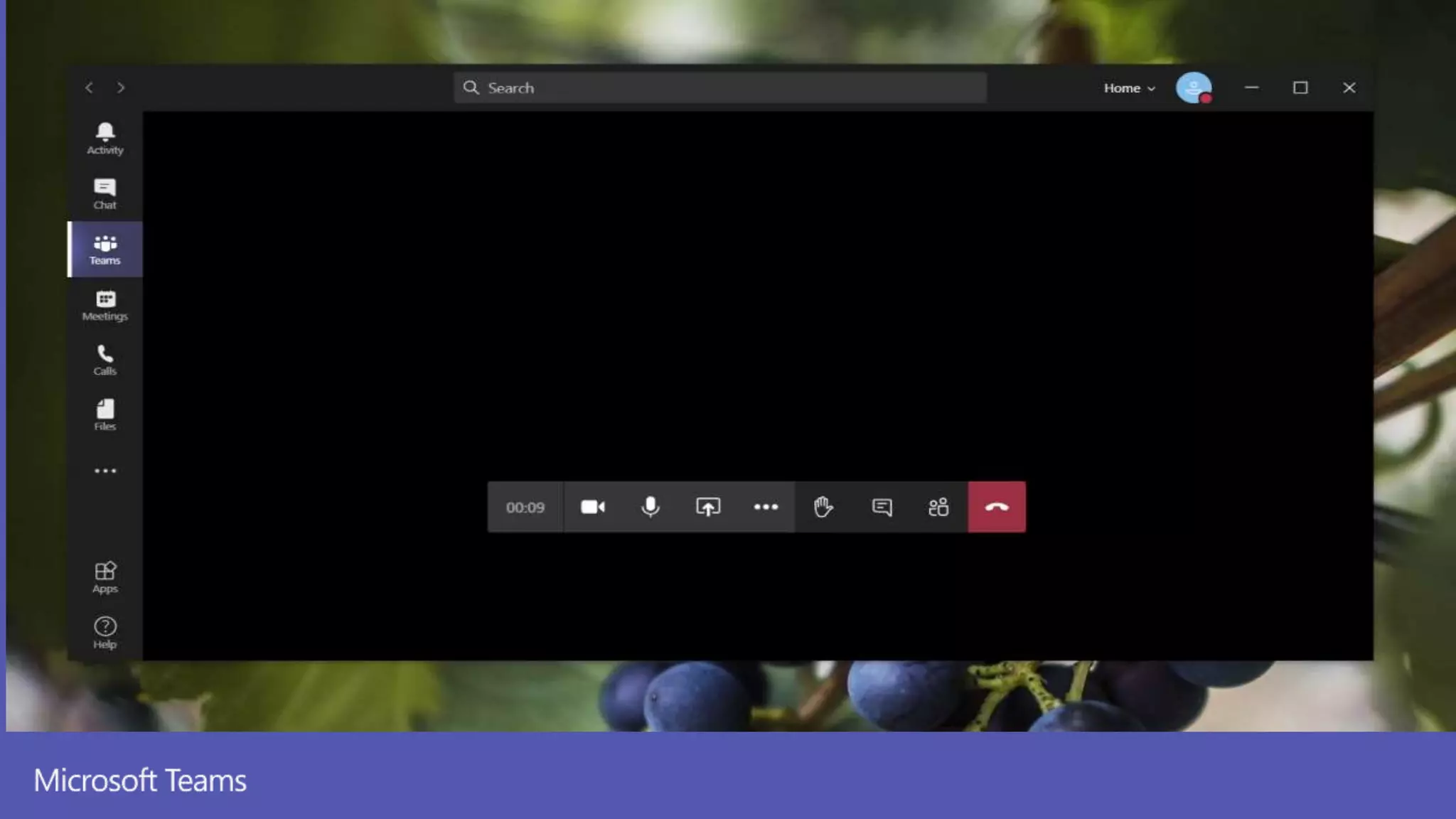The width and height of the screenshot is (1456, 819).
Task: Select the Teams tab in the sidebar
Action: tap(105, 249)
